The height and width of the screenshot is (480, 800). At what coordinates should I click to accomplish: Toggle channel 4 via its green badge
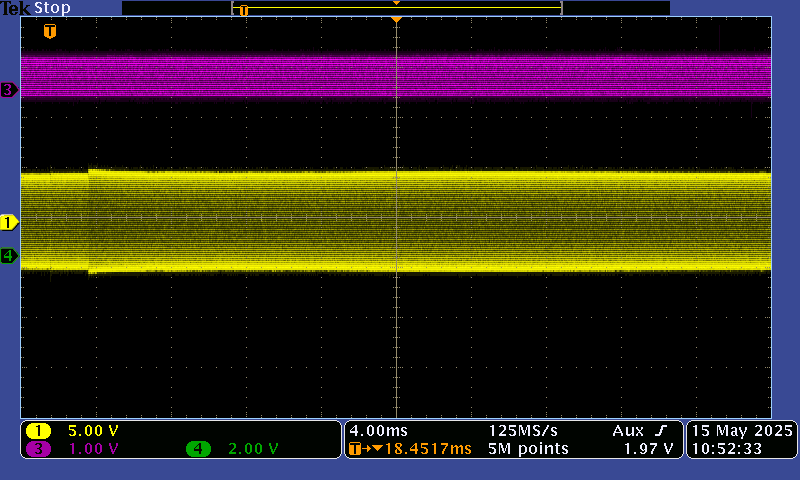[x=199, y=449]
